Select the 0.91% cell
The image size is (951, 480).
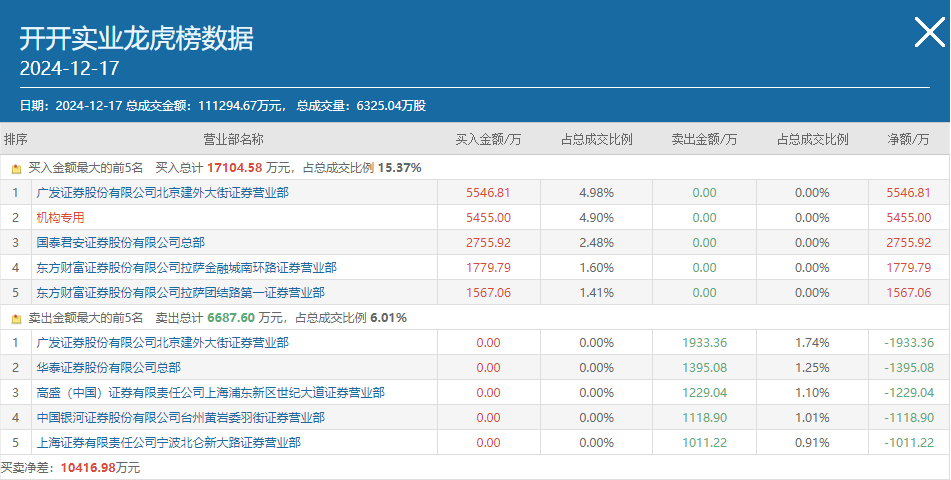(x=812, y=443)
